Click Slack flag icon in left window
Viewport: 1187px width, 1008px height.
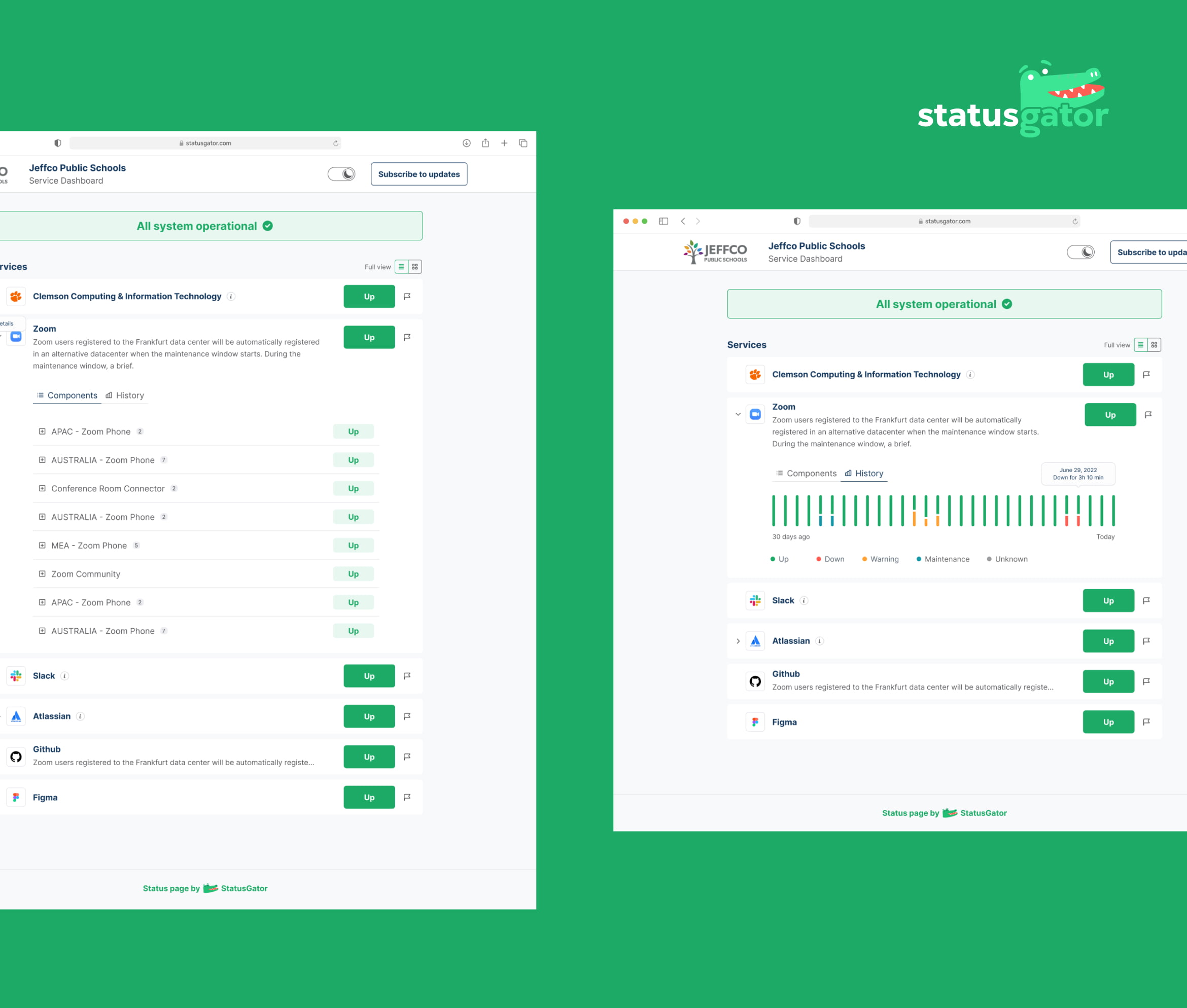(407, 676)
